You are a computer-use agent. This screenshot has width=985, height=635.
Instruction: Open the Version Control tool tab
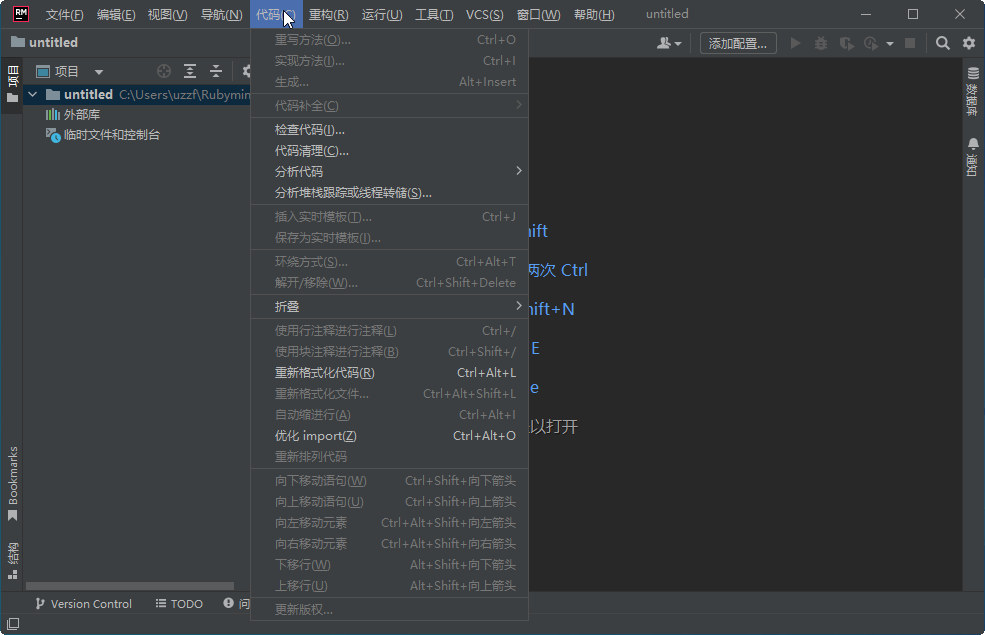pyautogui.click(x=84, y=604)
